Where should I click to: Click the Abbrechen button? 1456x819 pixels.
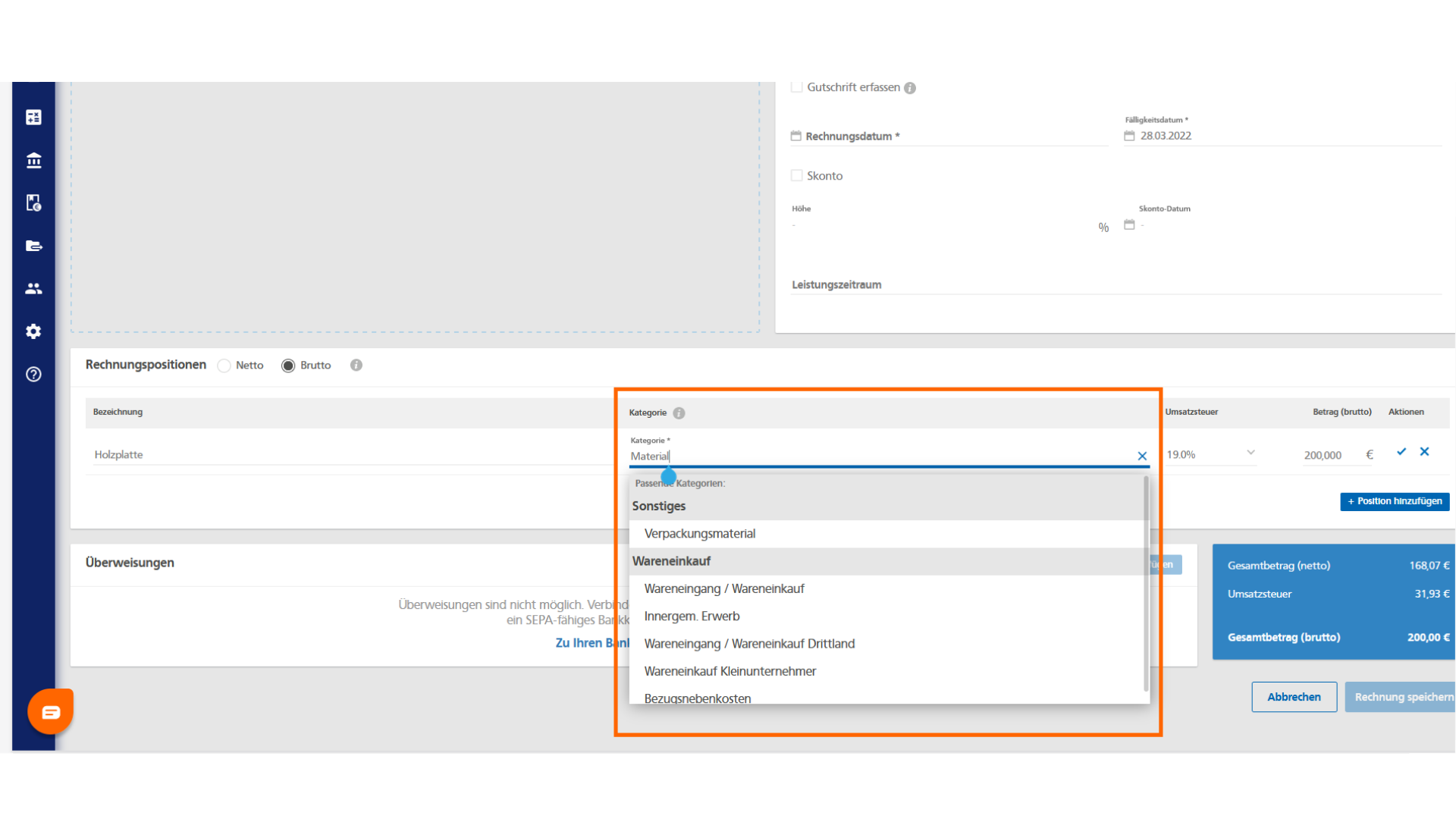tap(1294, 697)
